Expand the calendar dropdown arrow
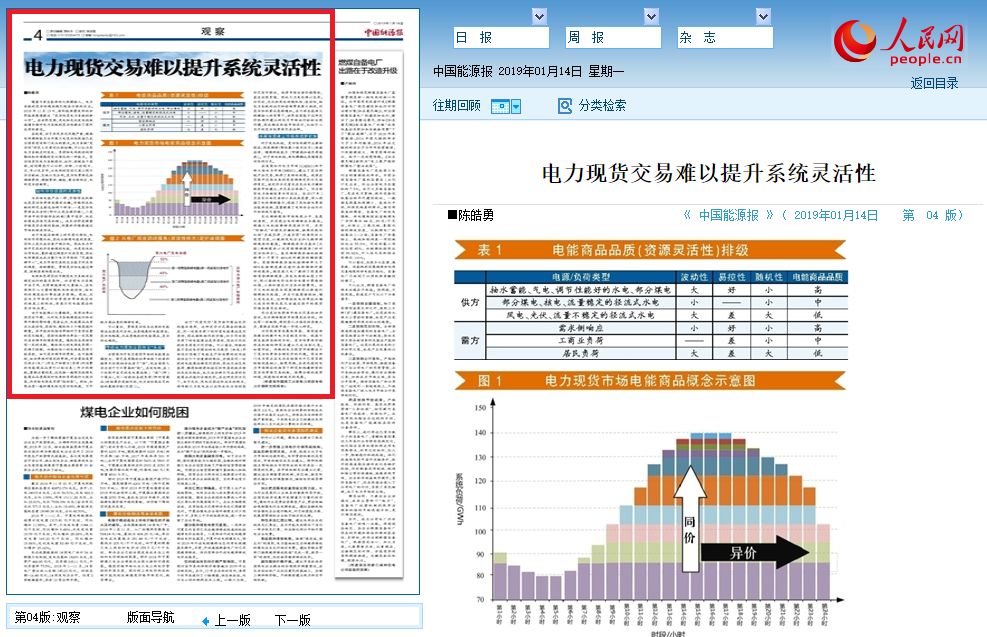 (516, 106)
